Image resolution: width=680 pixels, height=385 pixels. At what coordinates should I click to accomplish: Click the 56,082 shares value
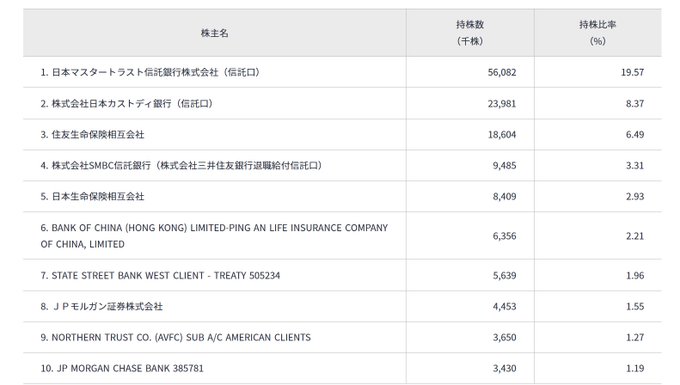point(502,72)
